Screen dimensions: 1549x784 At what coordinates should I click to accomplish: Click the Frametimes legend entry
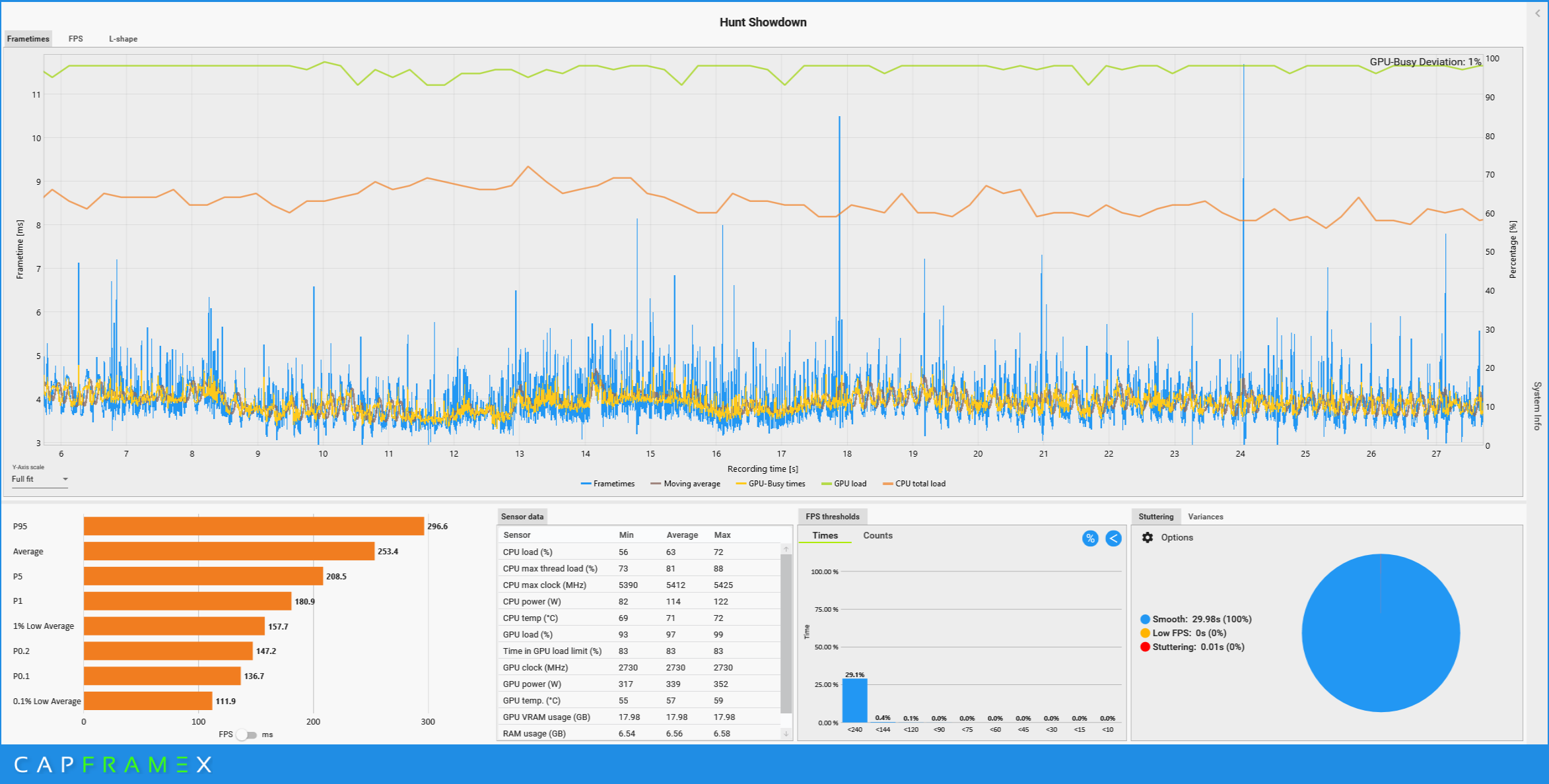pyautogui.click(x=607, y=484)
